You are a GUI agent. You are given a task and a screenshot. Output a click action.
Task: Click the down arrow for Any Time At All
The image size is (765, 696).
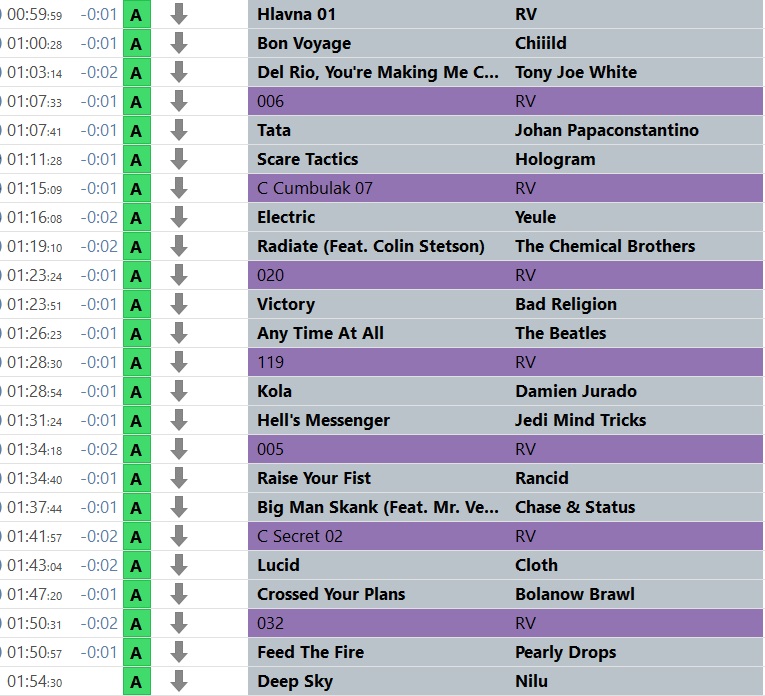click(x=179, y=334)
